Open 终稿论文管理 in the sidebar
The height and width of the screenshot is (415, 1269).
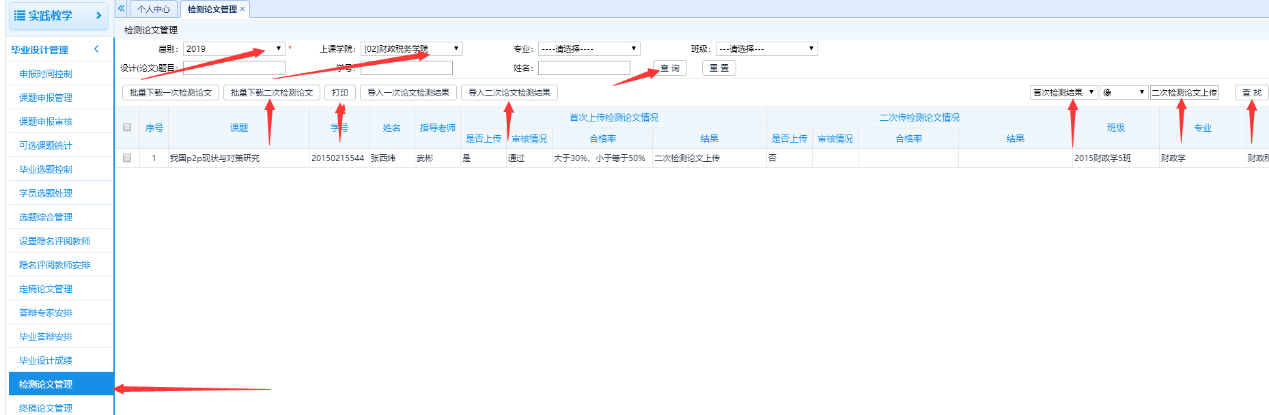(46, 407)
